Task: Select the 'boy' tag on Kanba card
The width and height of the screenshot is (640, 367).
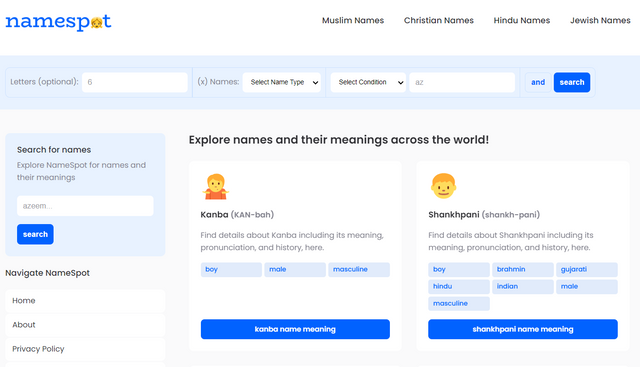Action: click(x=231, y=269)
